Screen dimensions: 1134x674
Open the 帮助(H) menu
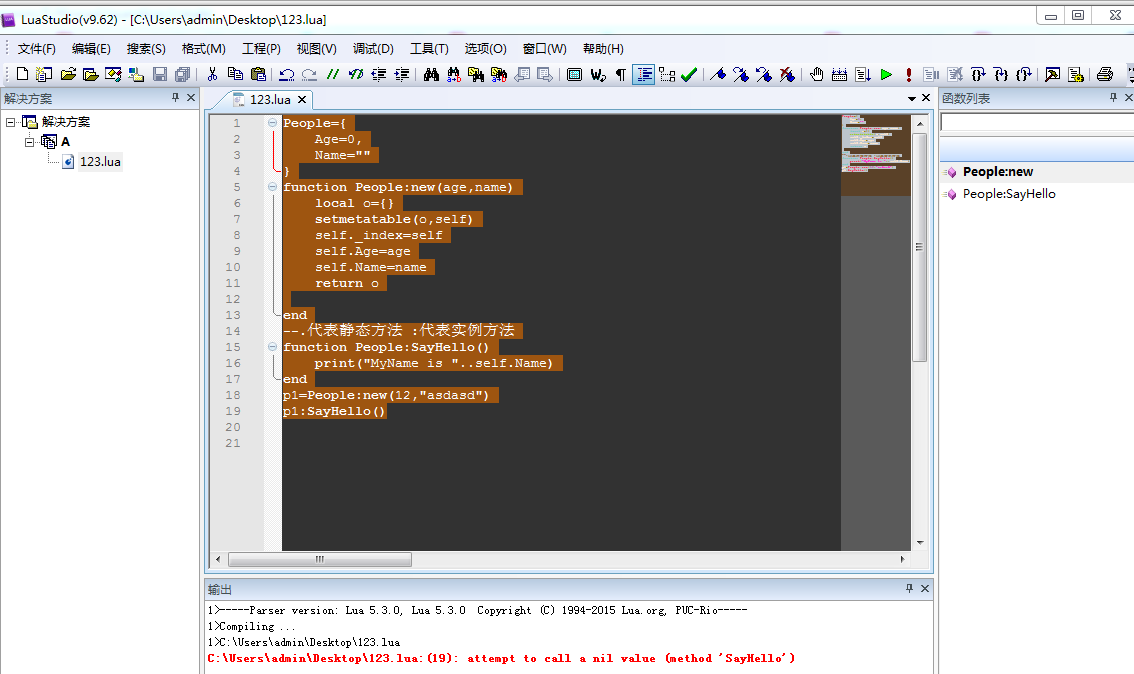pyautogui.click(x=603, y=48)
